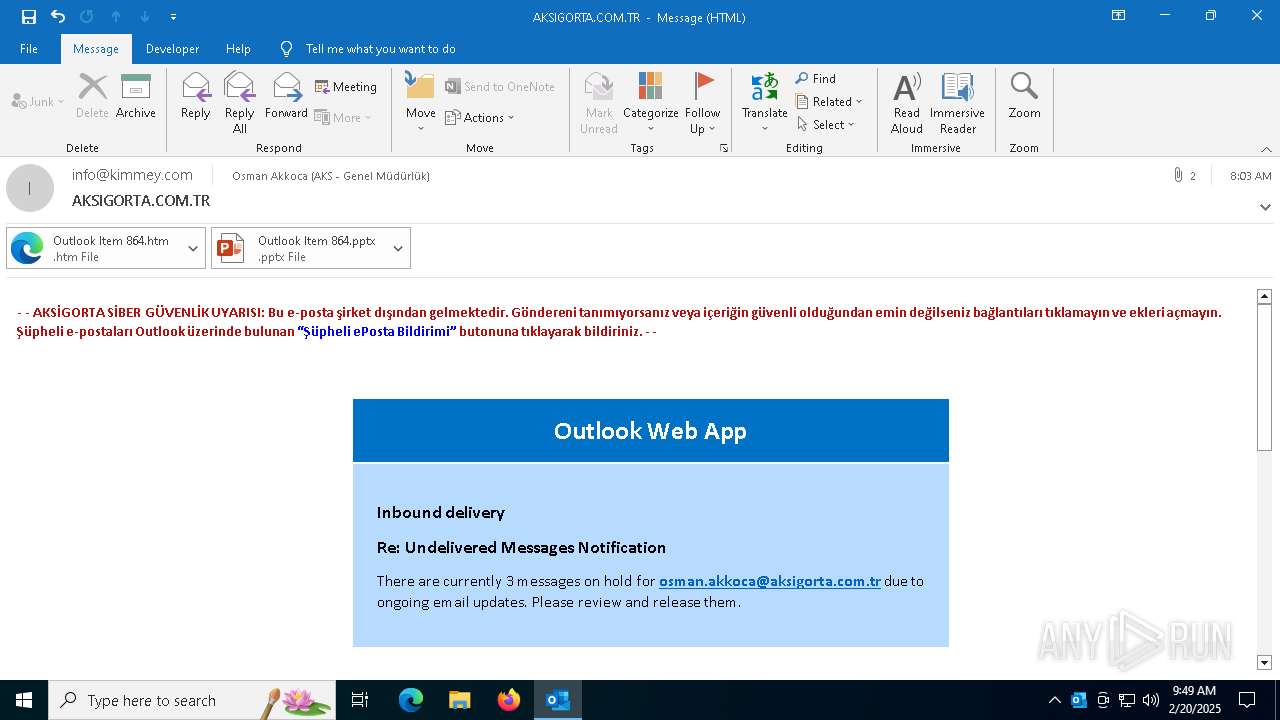Launch Microsoft Edge from taskbar
This screenshot has height=720, width=1280.
(410, 700)
